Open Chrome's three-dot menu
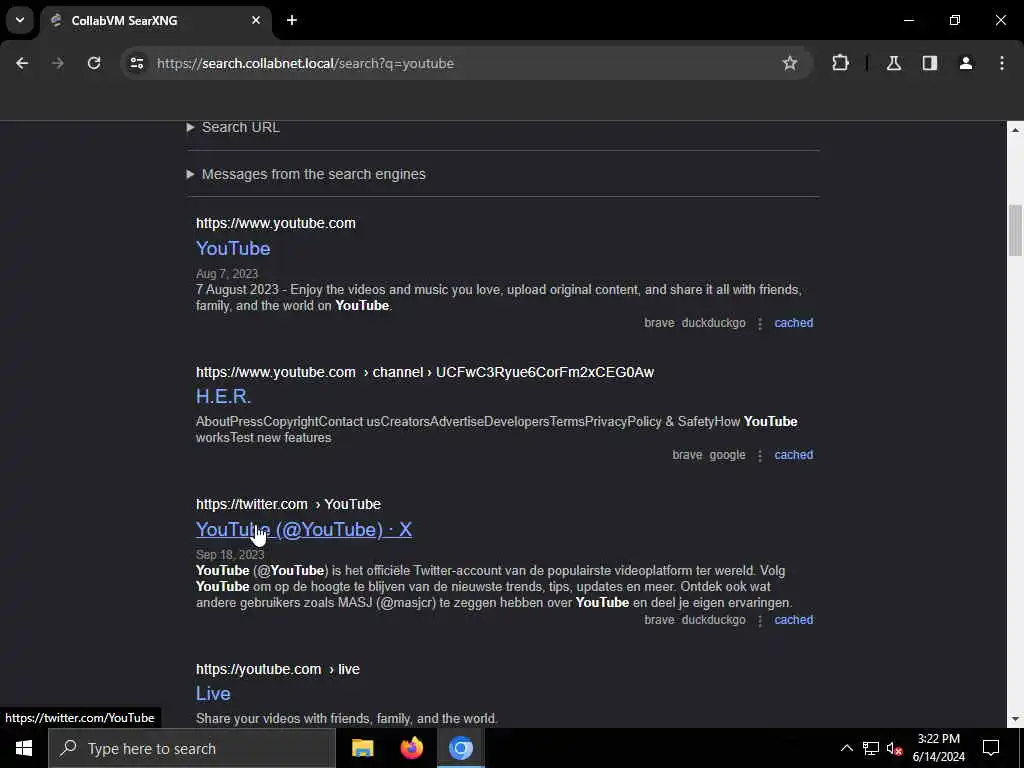 [x=1002, y=63]
